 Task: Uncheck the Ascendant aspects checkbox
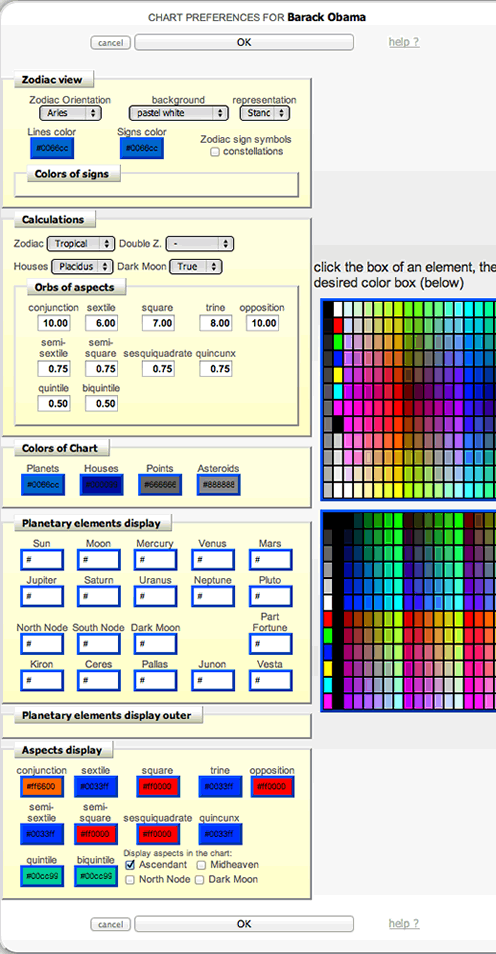point(130,865)
